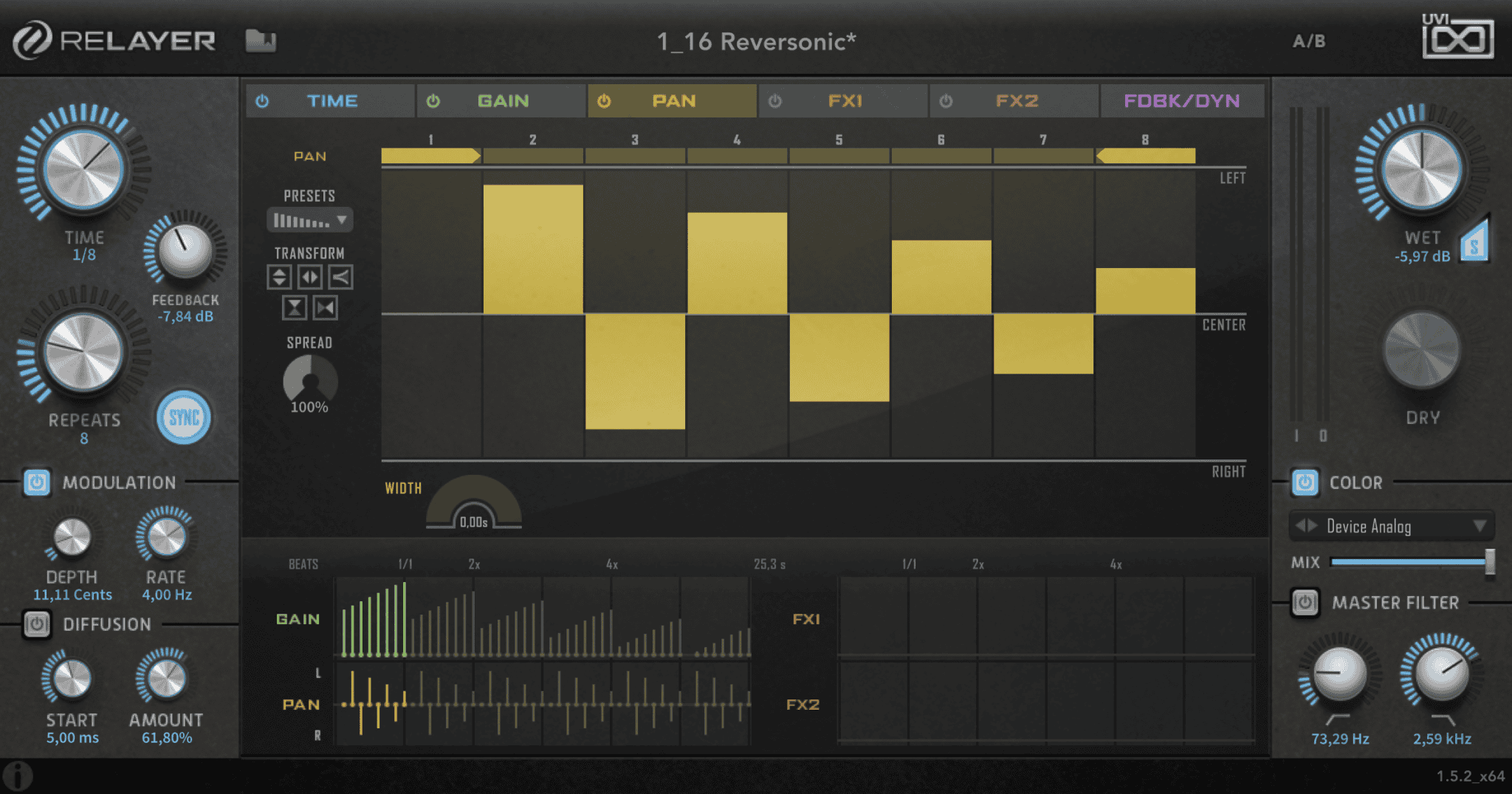This screenshot has width=1512, height=794.
Task: Switch to the FDBK/DYN tab
Action: point(1183,100)
